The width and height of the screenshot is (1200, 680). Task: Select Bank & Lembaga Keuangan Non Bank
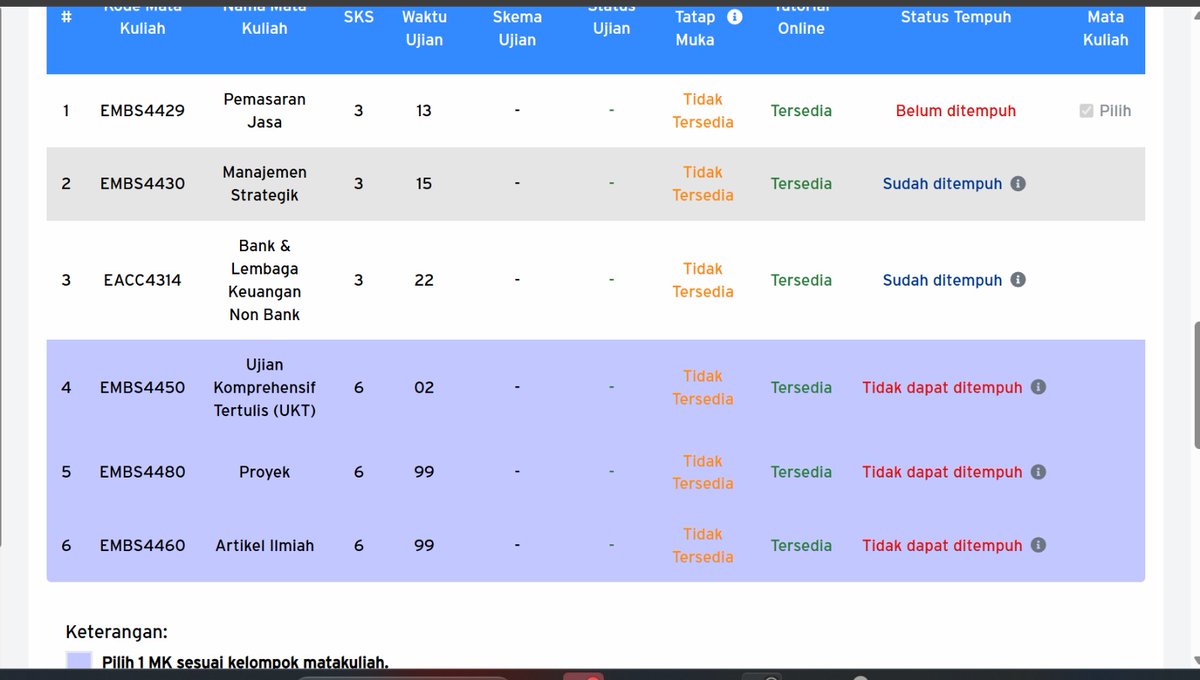(x=265, y=280)
